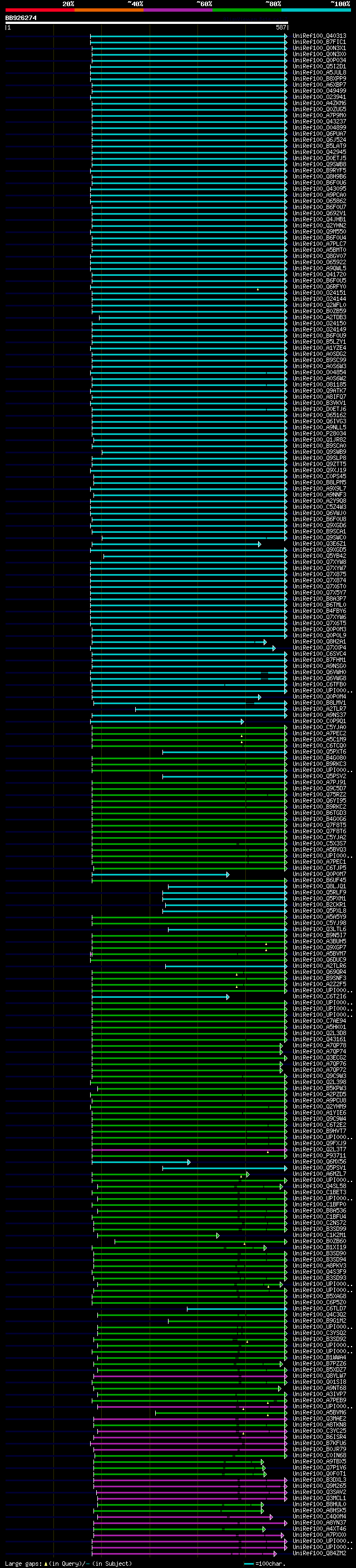Click the purple ~60% color legend segment
Viewport: 356px width, 1568px height.
pyautogui.click(x=177, y=10)
